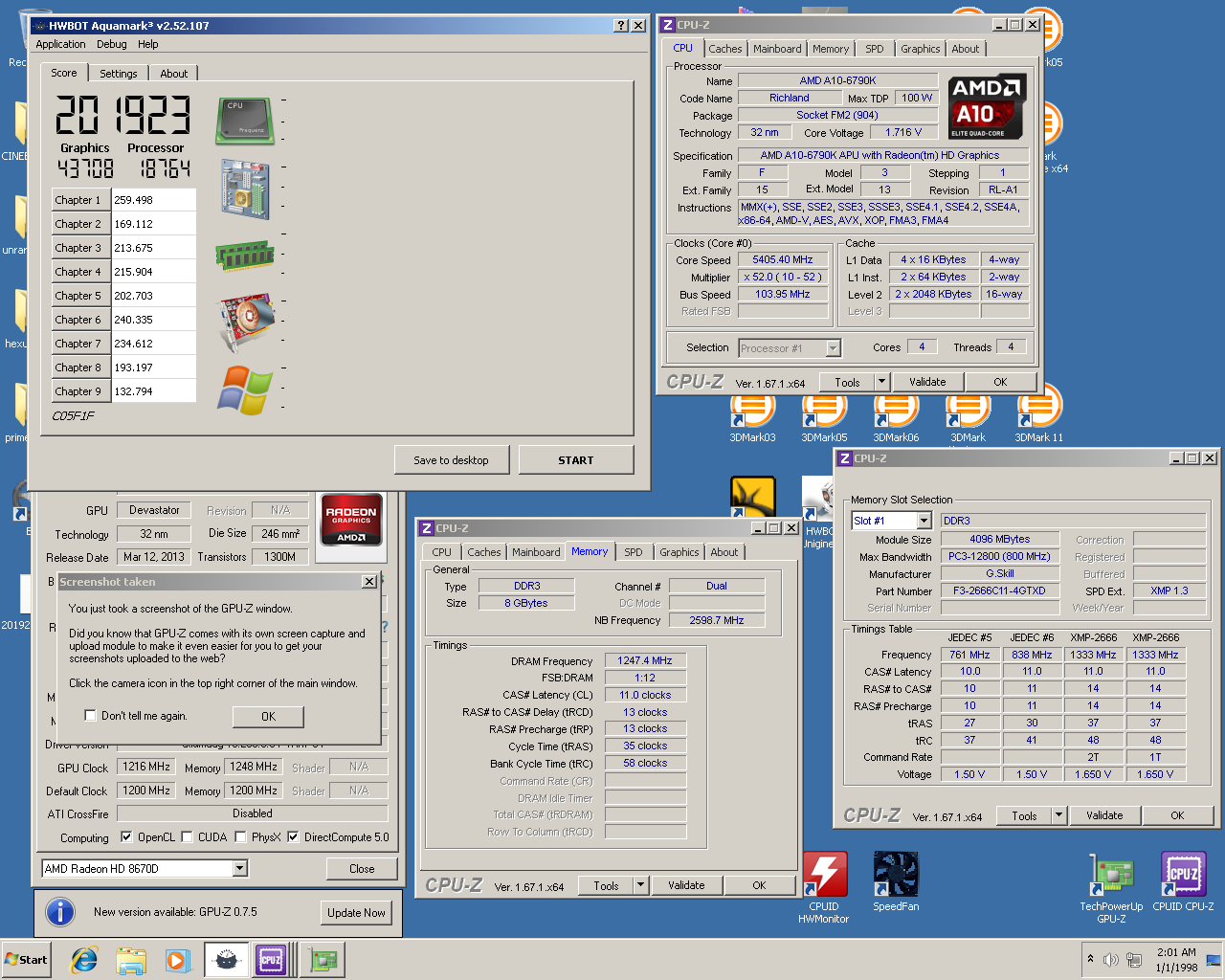Click the graphics card icon in Aquamark
Screen dimensions: 1225x980
coord(248,323)
